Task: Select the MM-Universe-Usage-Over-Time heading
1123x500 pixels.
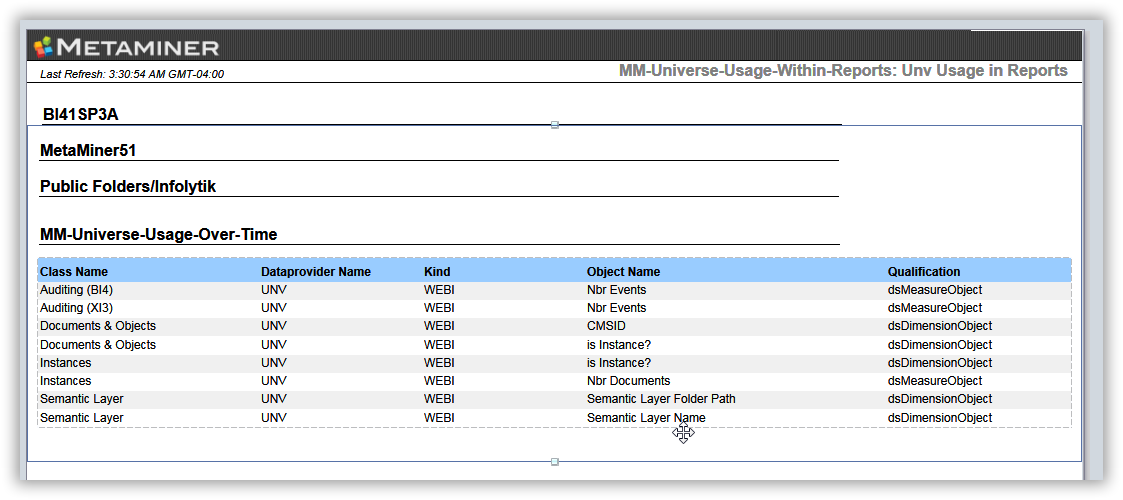Action: [x=159, y=234]
